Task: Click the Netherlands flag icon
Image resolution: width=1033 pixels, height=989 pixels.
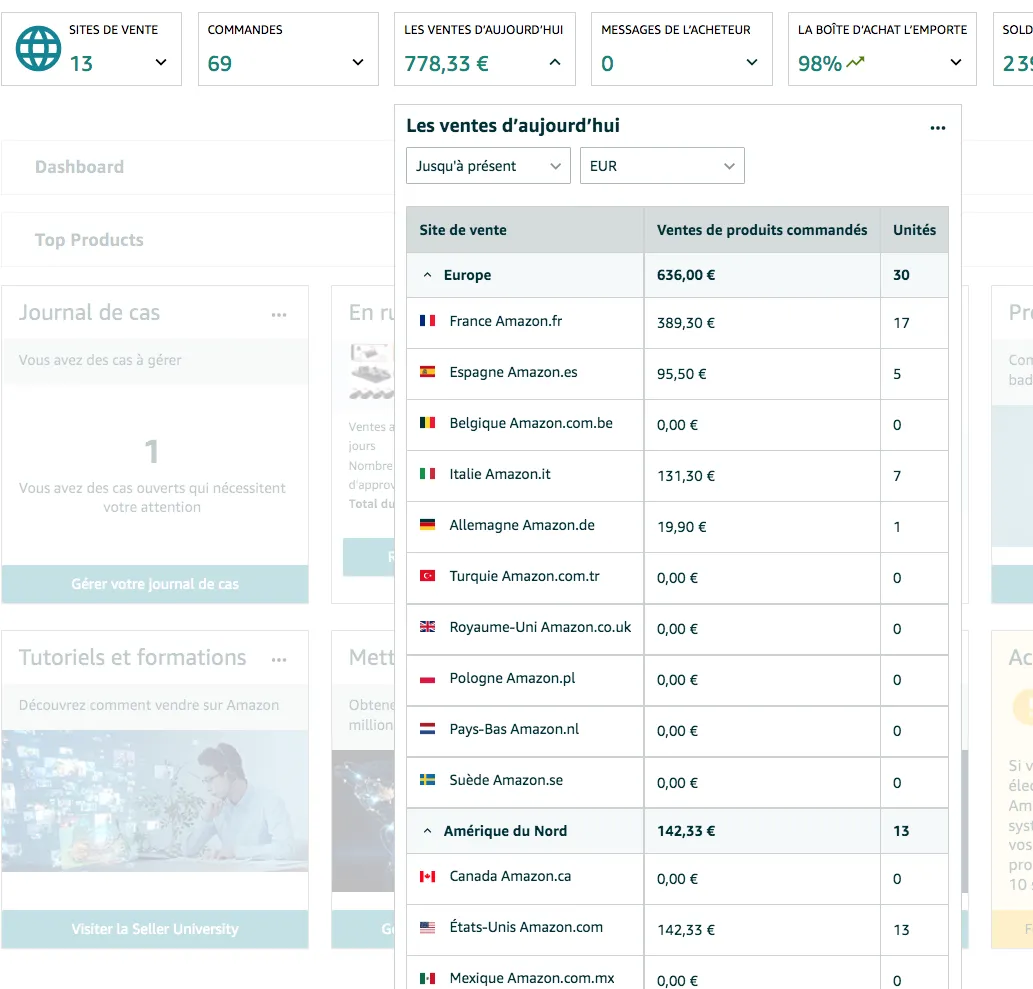Action: coord(428,729)
